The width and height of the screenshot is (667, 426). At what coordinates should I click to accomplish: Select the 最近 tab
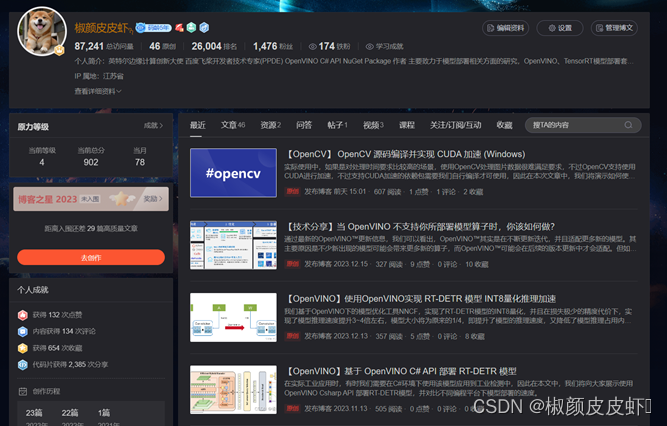[197, 125]
